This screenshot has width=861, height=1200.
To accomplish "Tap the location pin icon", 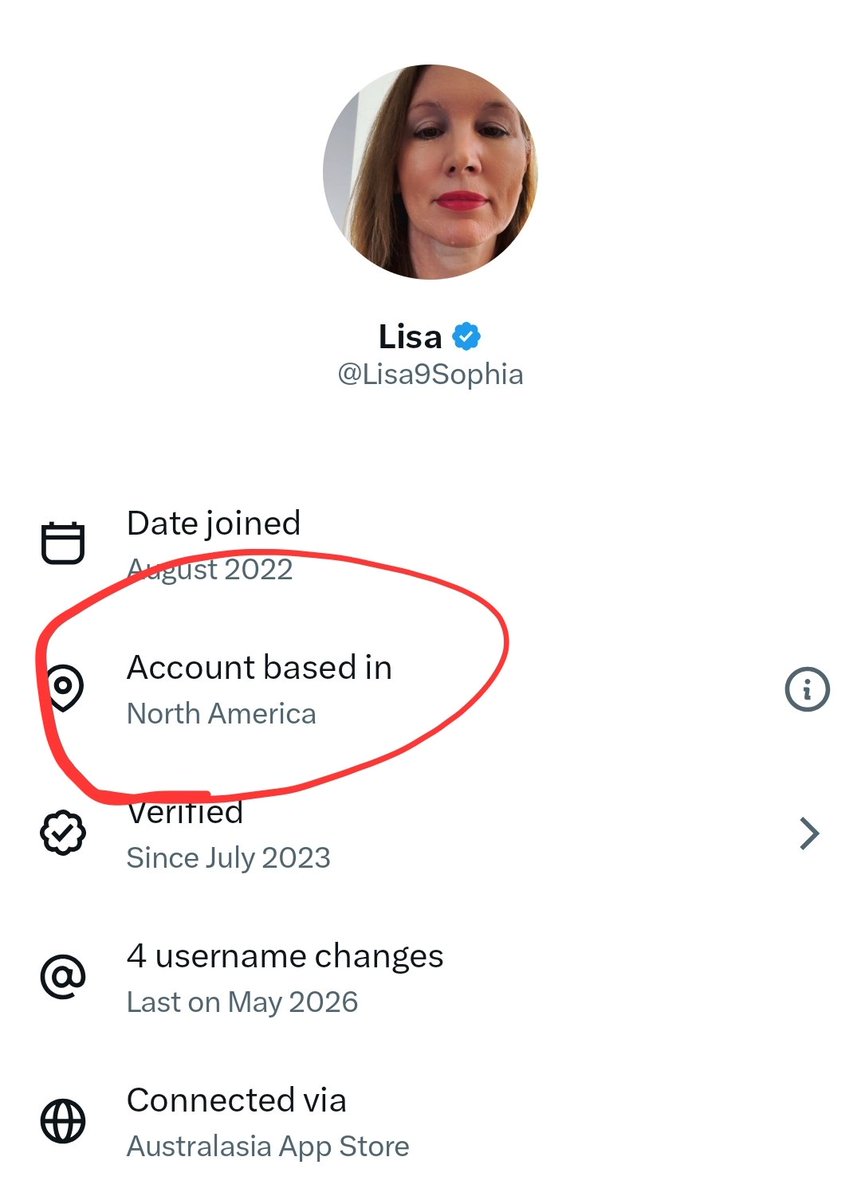I will coord(63,688).
